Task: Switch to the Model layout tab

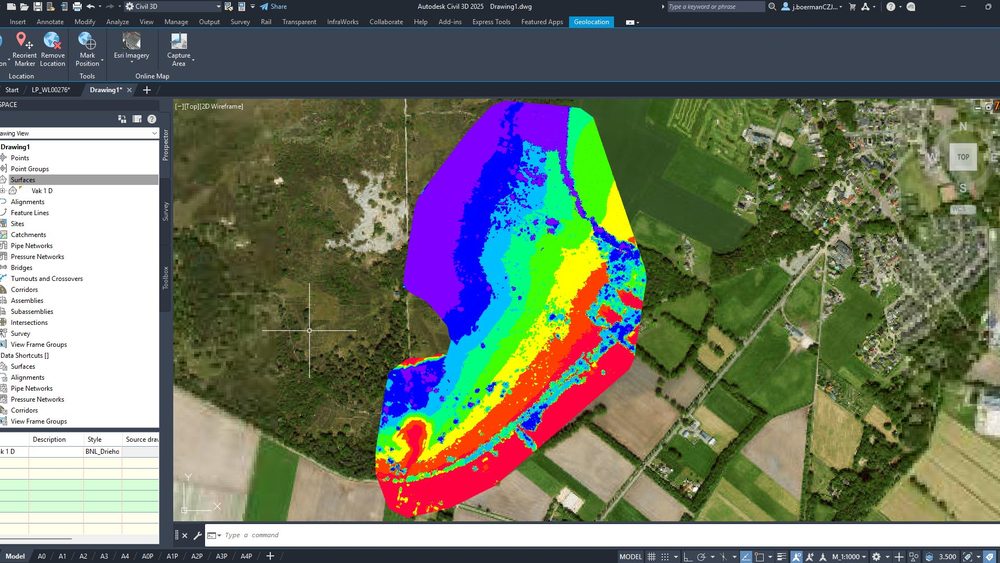Action: (15, 556)
